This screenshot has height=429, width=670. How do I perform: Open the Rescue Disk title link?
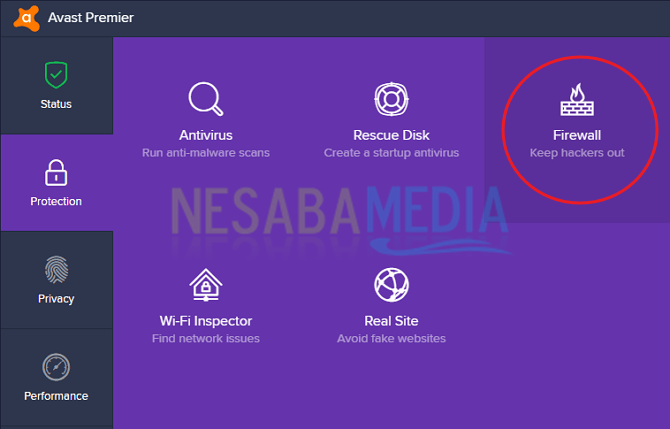click(x=391, y=135)
